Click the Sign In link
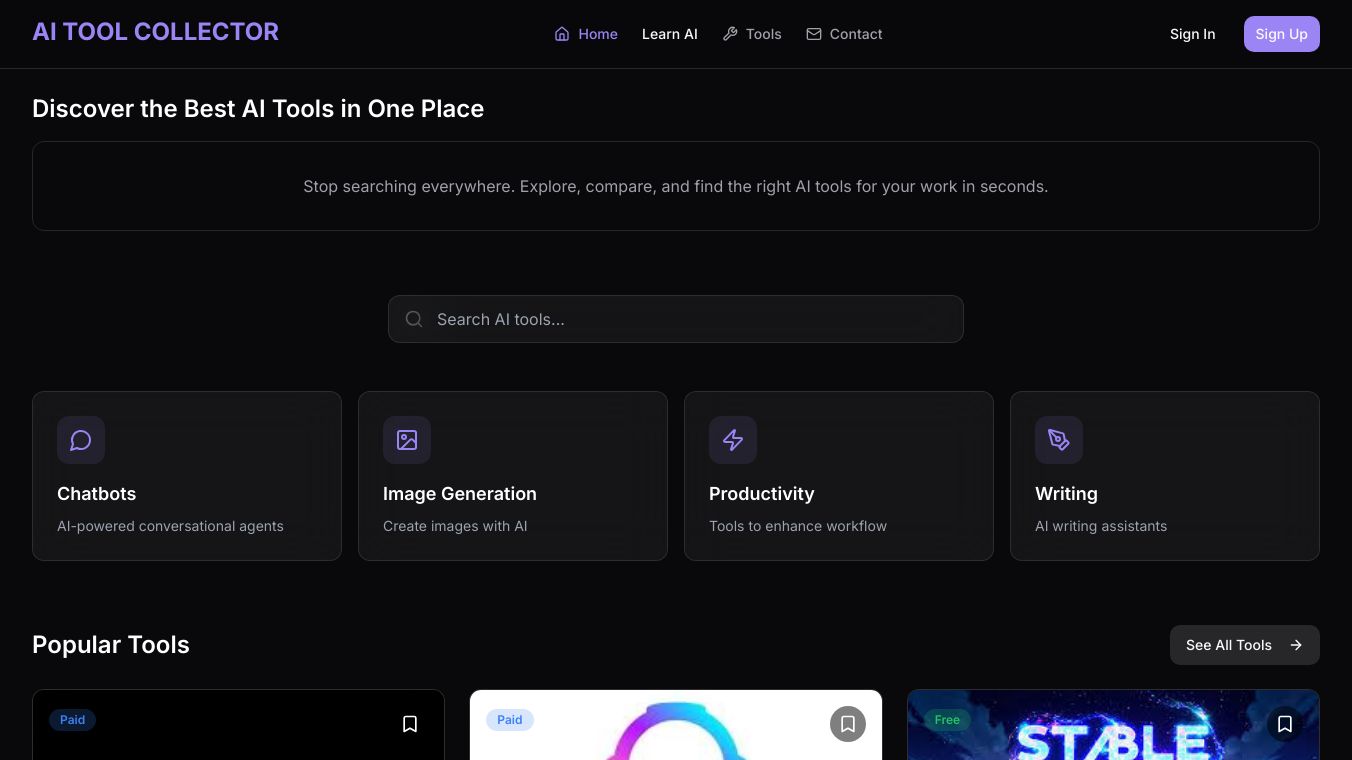The height and width of the screenshot is (760, 1352). [x=1192, y=34]
